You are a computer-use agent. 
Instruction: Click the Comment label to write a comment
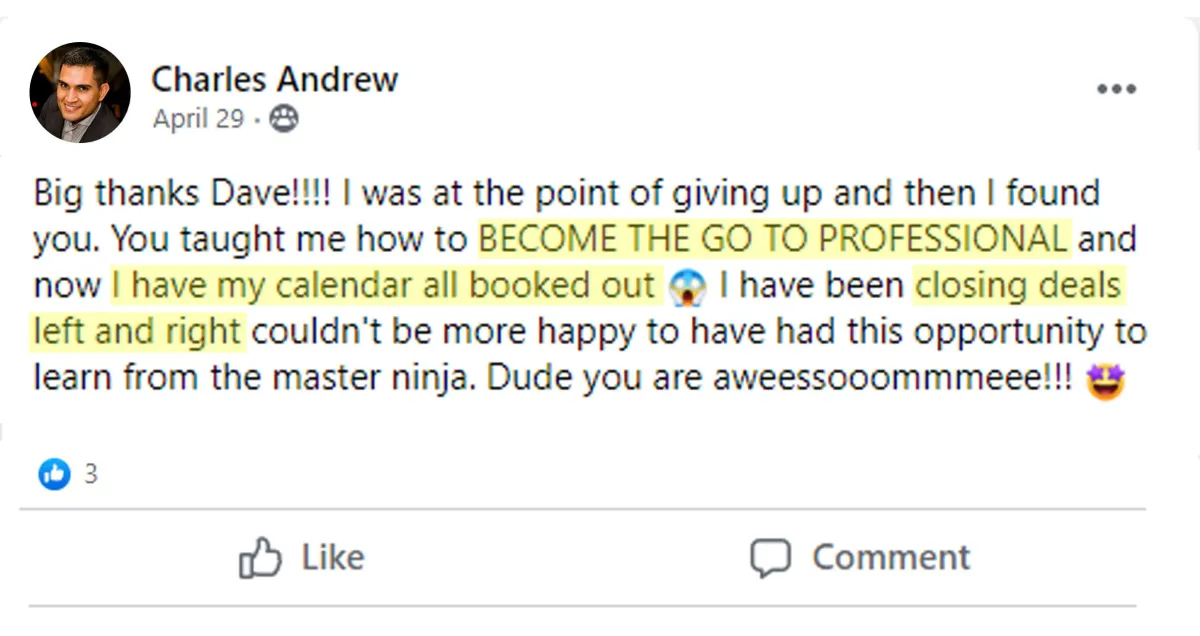click(891, 558)
